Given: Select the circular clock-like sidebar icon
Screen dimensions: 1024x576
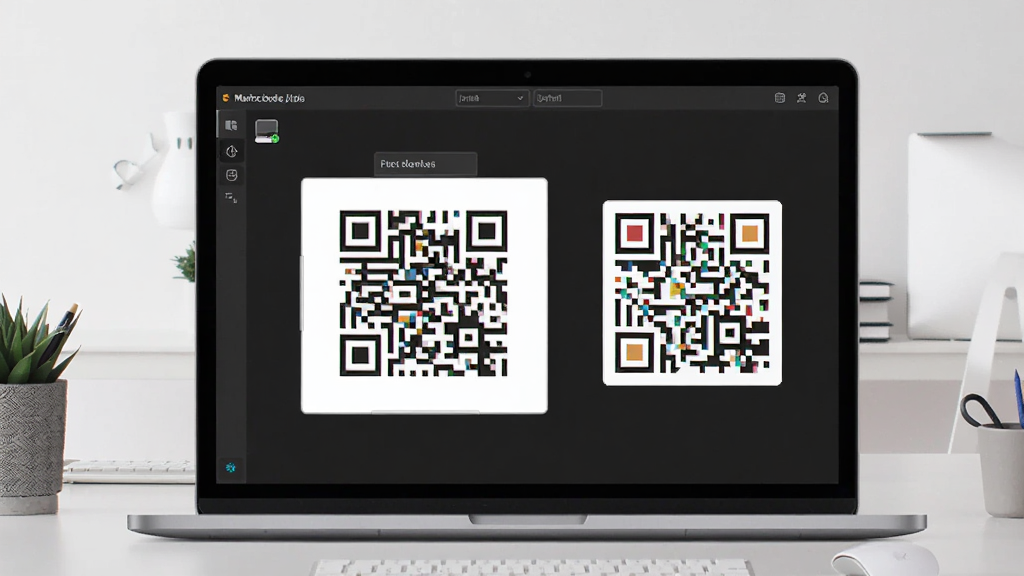Looking at the screenshot, I should coord(231,152).
